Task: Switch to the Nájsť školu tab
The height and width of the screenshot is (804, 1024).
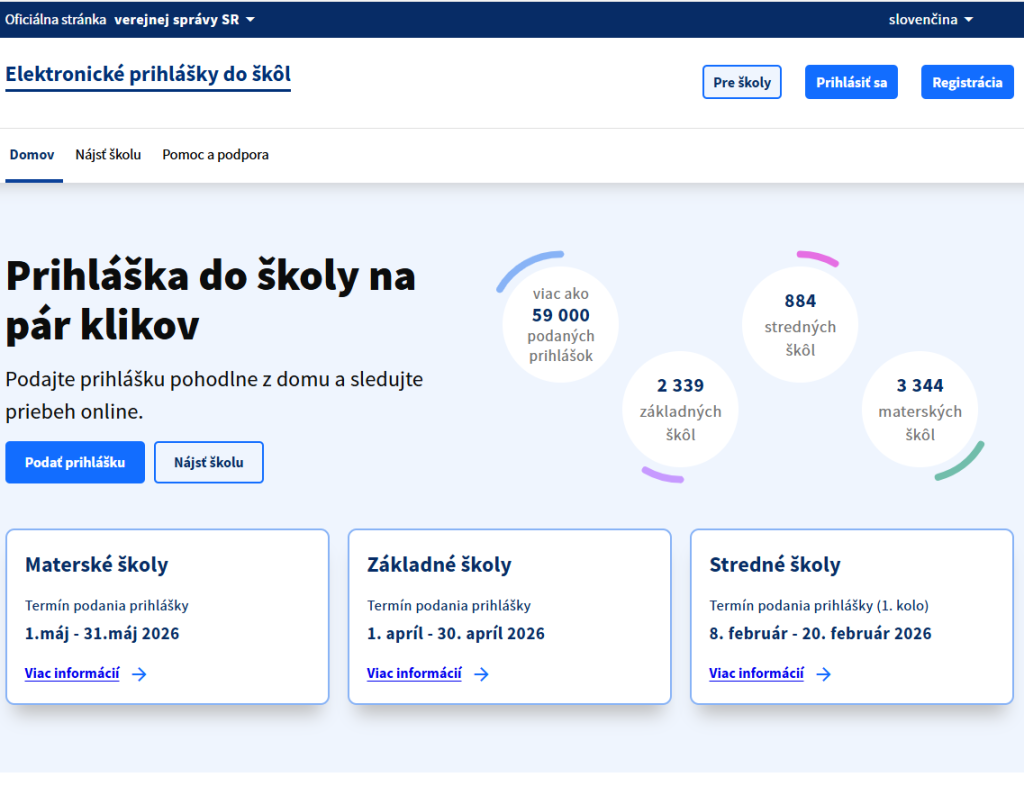Action: [x=108, y=155]
